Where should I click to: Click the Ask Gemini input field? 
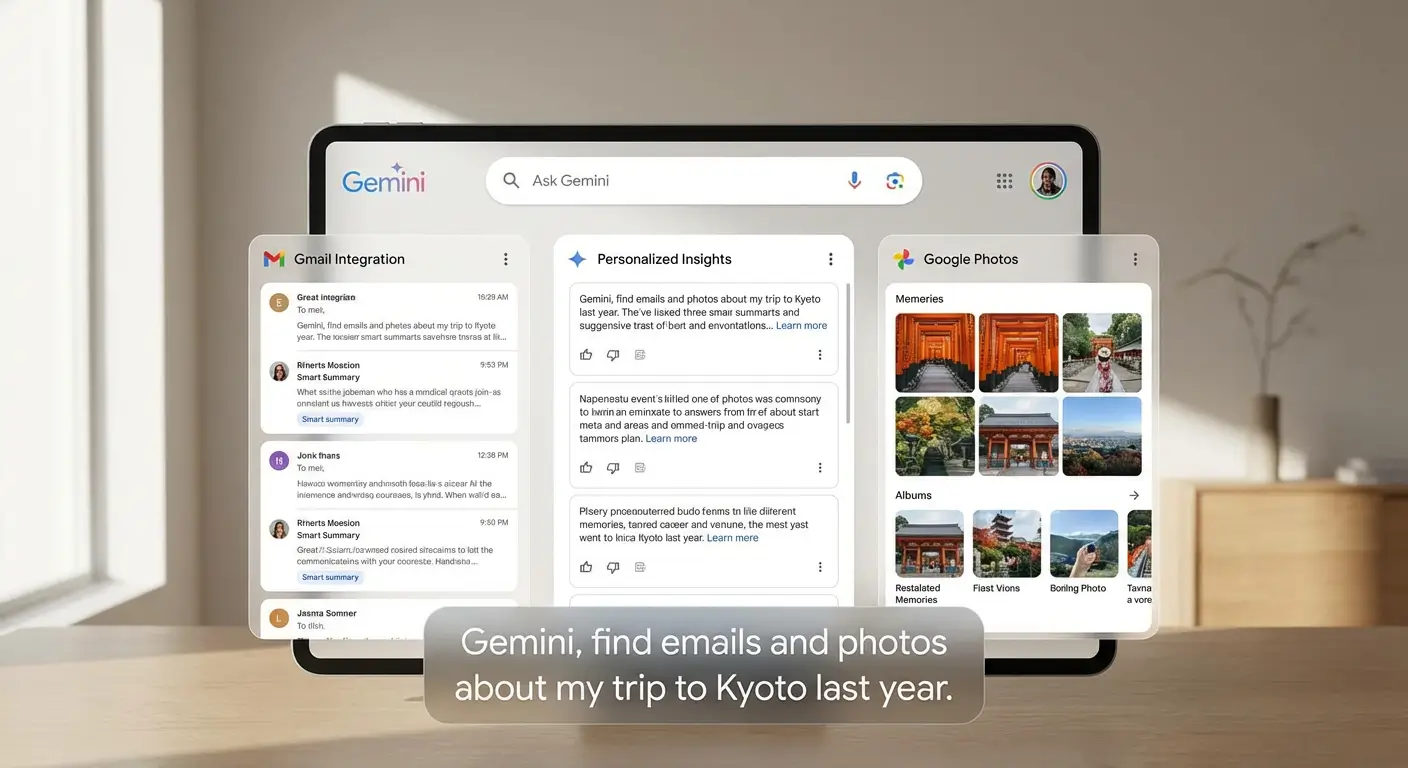660,180
